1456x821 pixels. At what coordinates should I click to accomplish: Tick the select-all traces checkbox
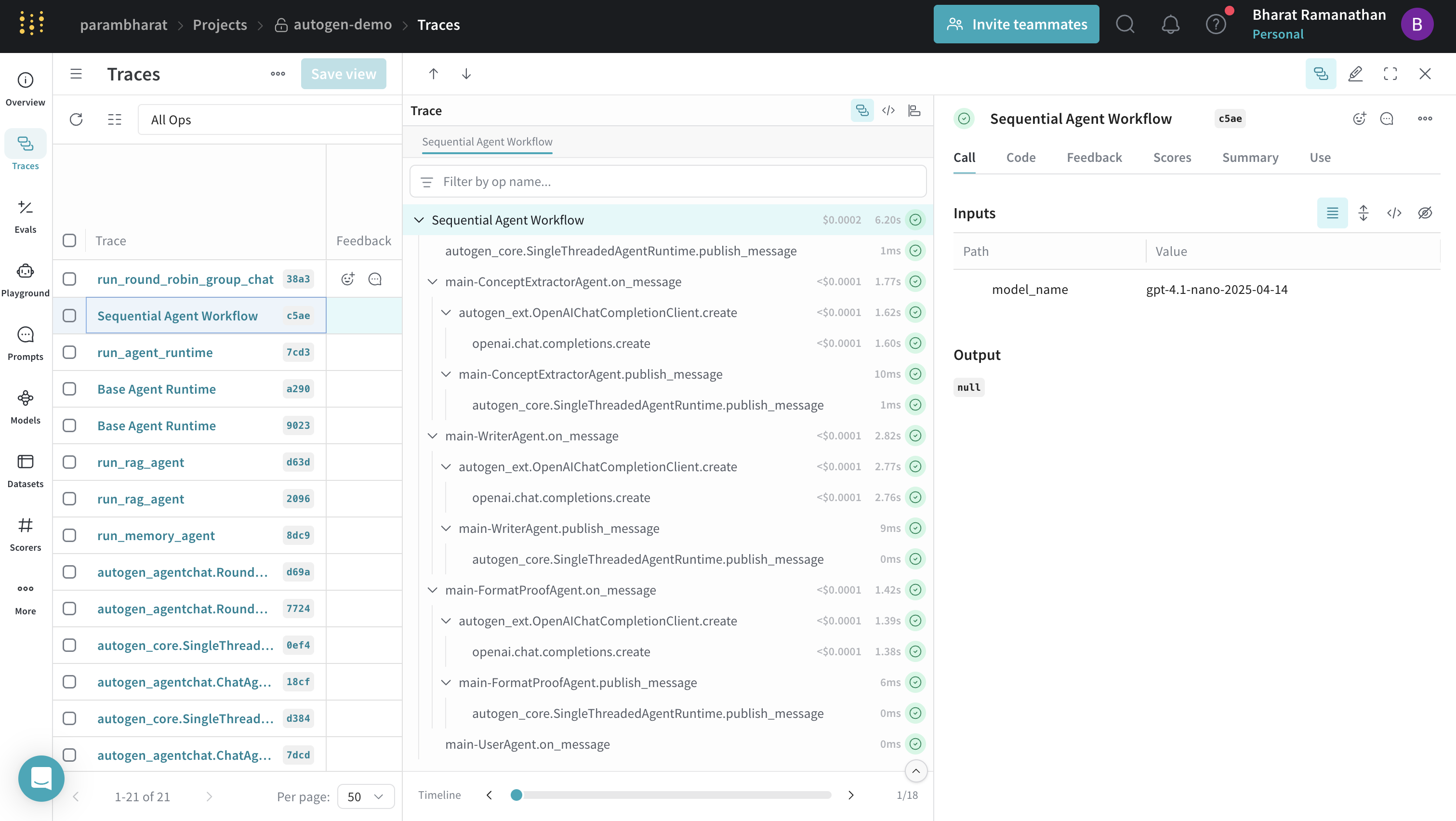[69, 240]
